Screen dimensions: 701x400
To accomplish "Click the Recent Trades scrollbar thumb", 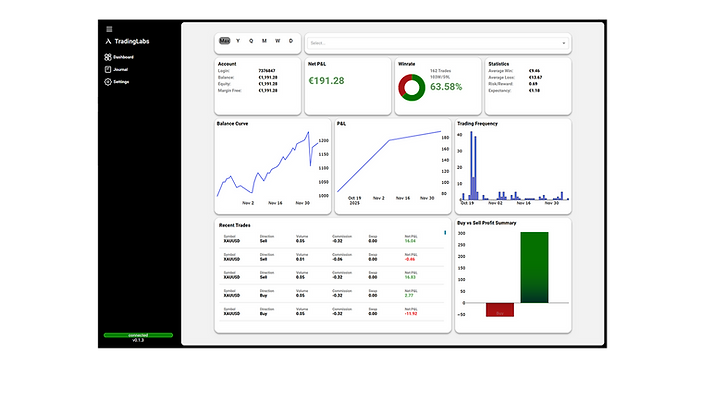I will 445,232.
